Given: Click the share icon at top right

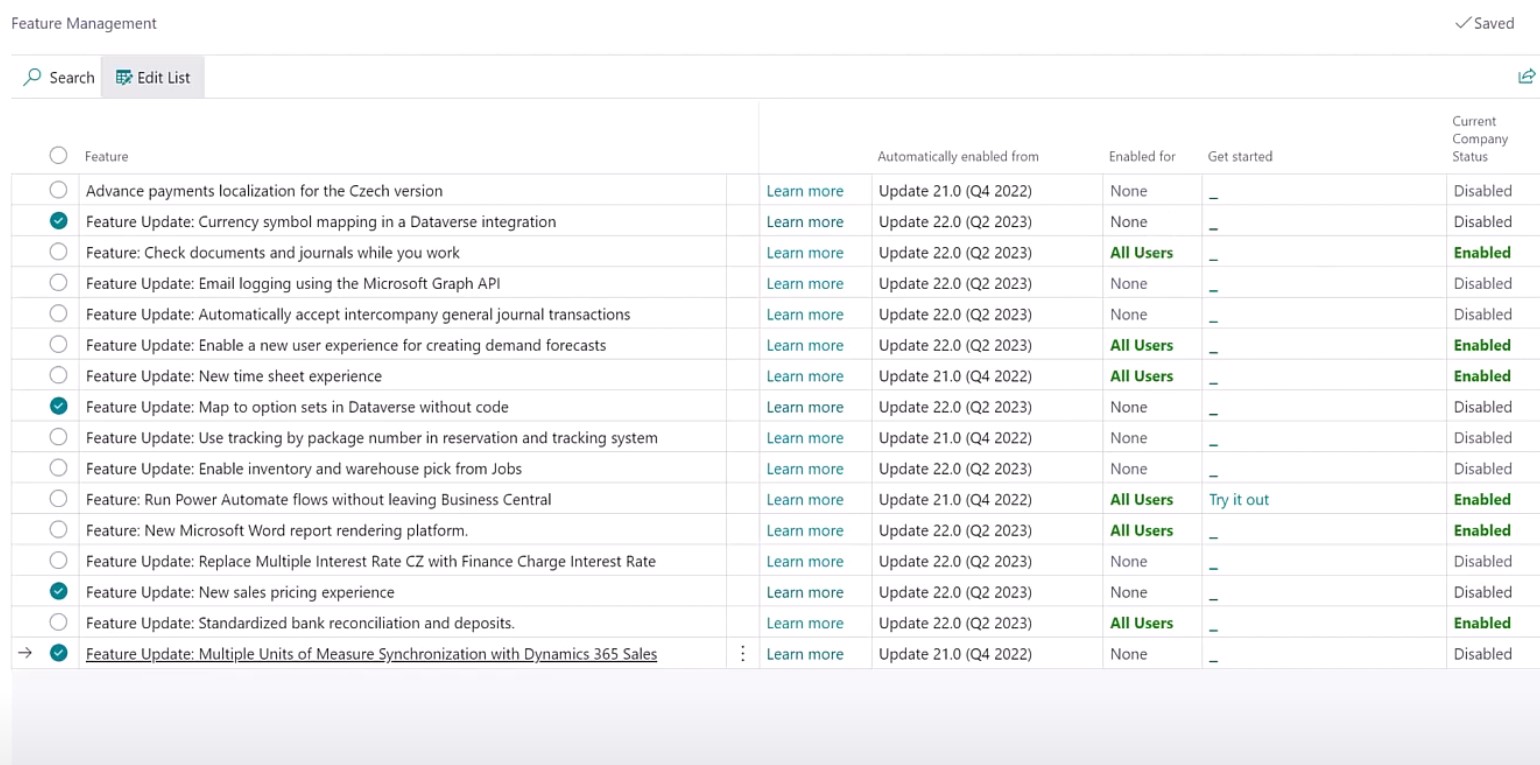Looking at the screenshot, I should pyautogui.click(x=1526, y=77).
